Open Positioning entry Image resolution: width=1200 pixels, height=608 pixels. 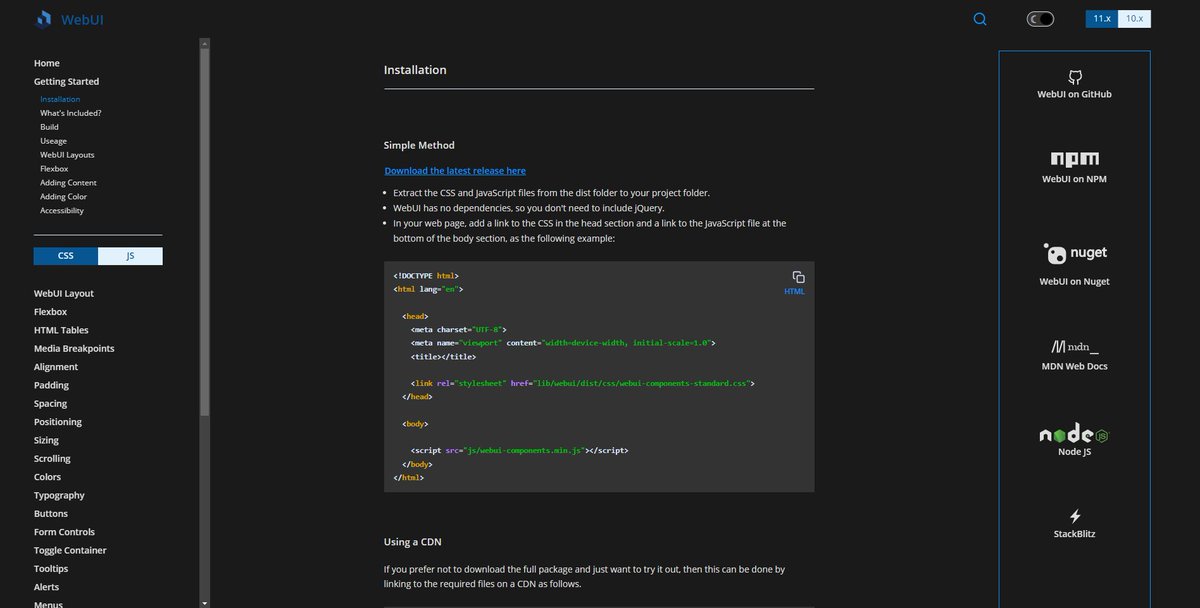(x=58, y=422)
